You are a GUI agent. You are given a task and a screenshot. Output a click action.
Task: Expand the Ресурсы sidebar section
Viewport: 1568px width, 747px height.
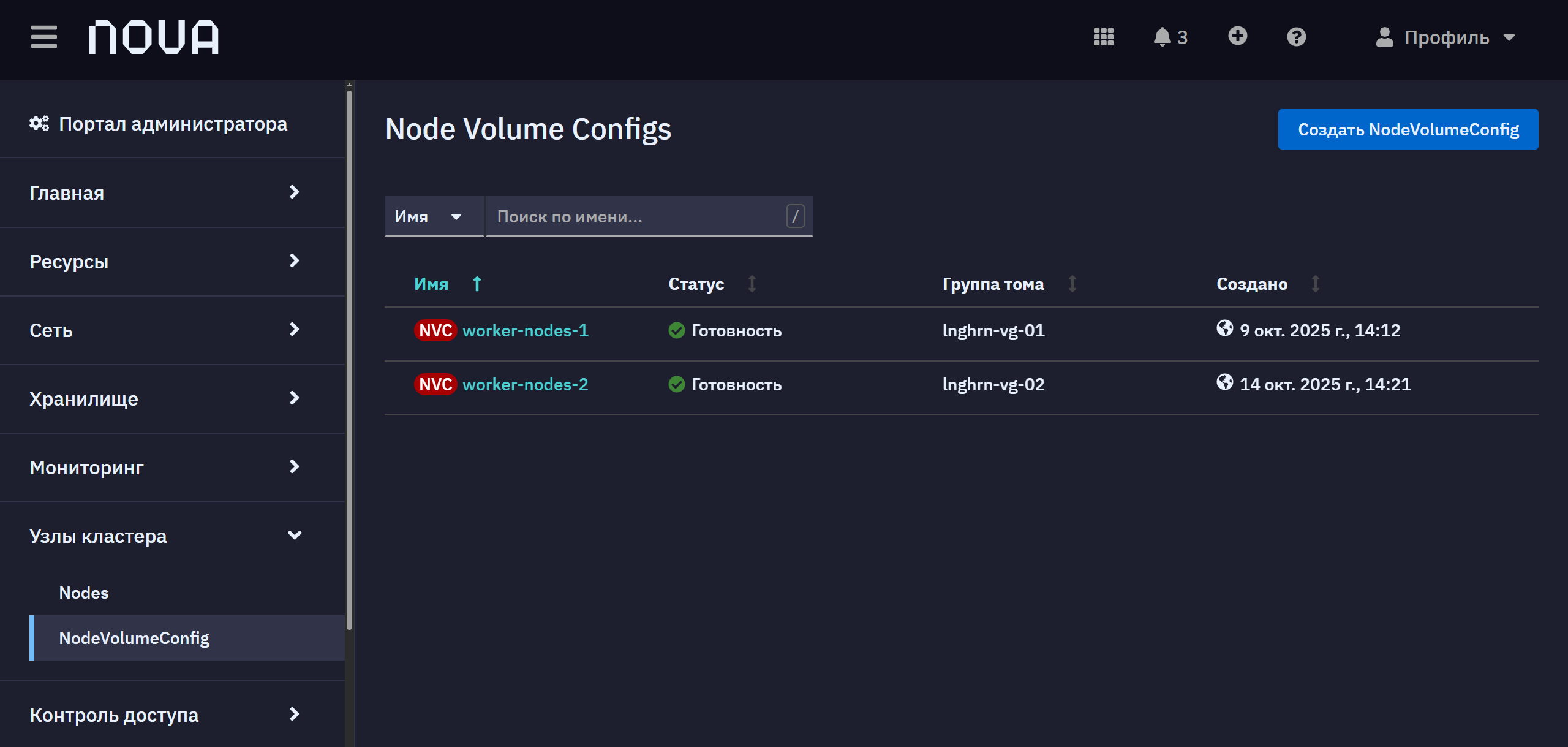point(172,262)
